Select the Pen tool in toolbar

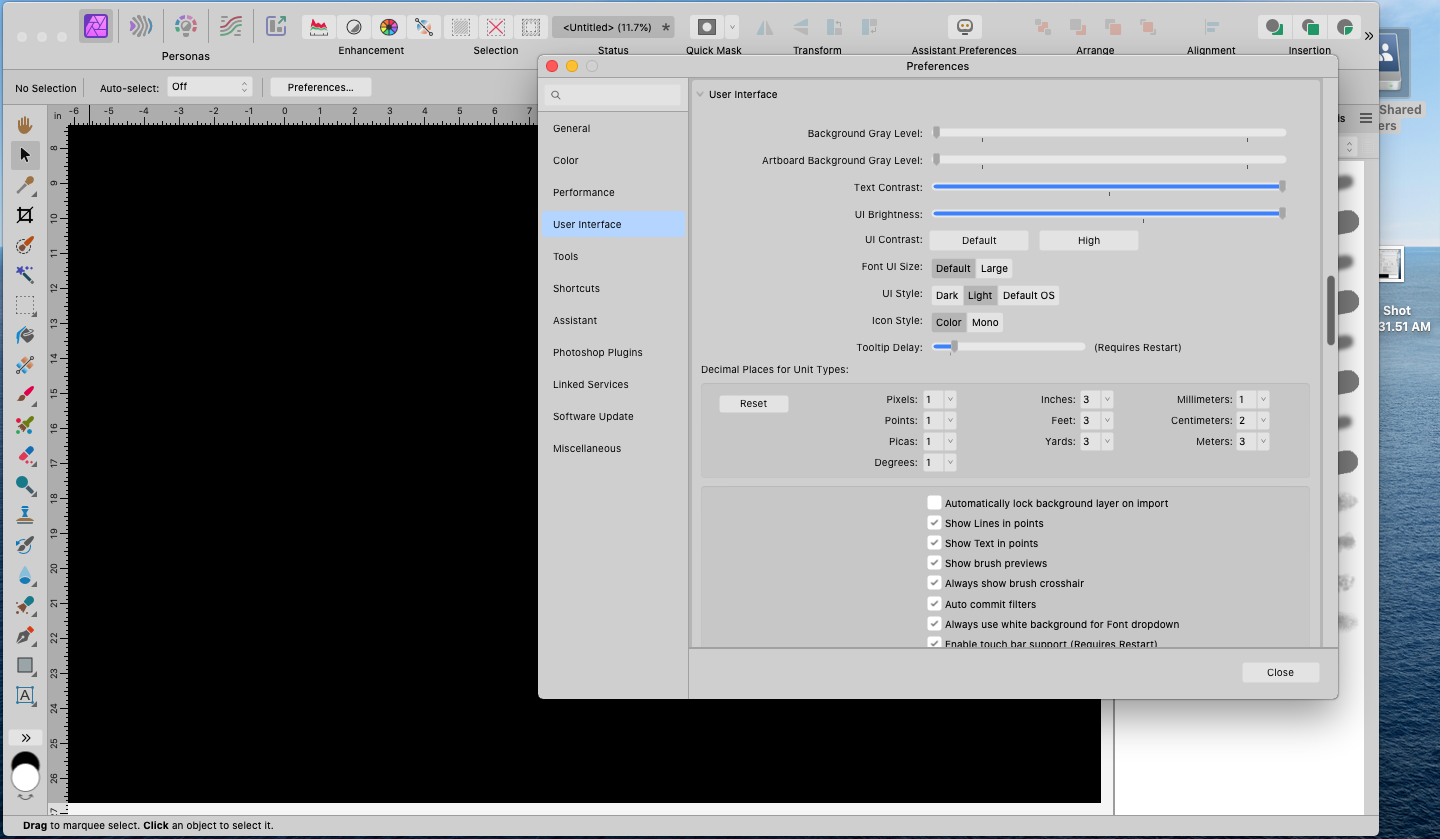pos(25,635)
